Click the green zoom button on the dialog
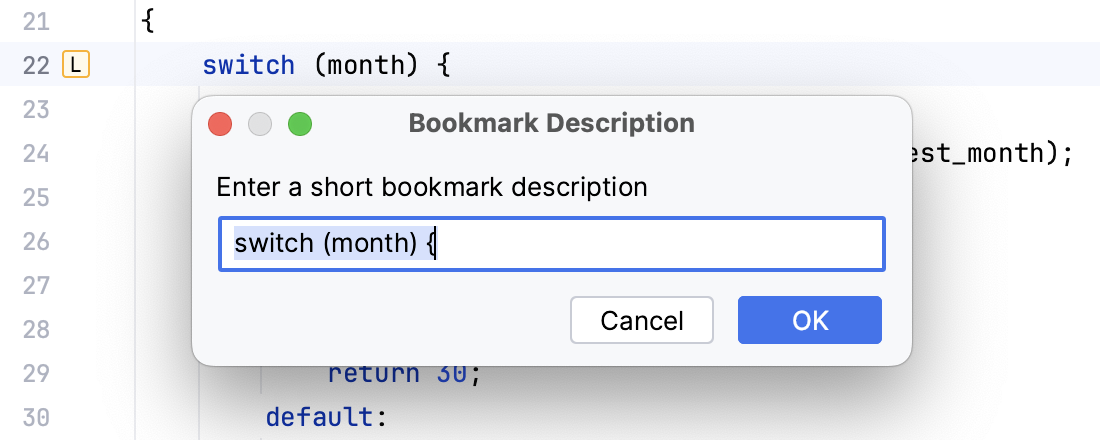 click(x=300, y=124)
